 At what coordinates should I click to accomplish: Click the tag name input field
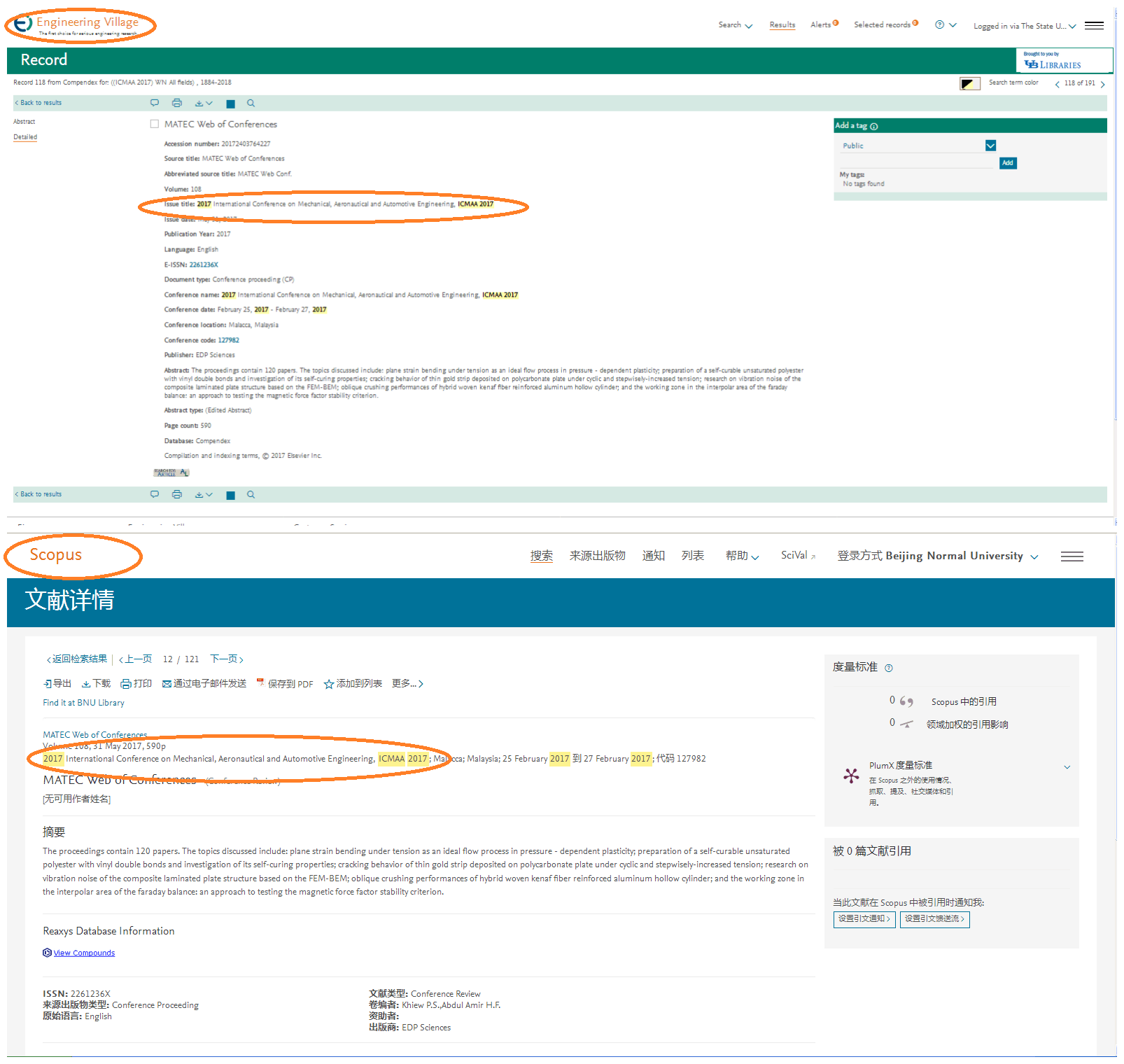coord(916,162)
